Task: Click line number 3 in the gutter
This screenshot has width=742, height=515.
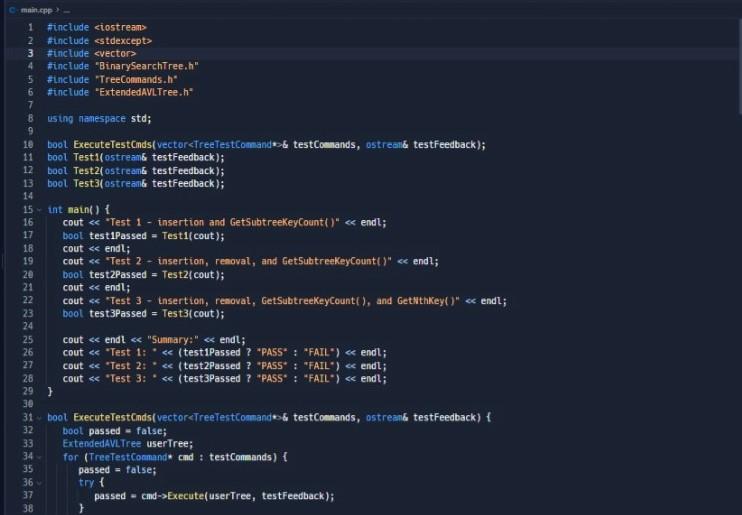Action: tap(30, 53)
